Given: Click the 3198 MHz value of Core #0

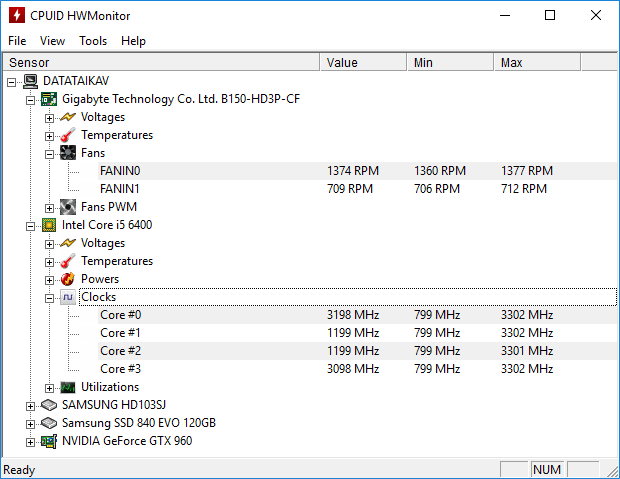Looking at the screenshot, I should tap(353, 315).
